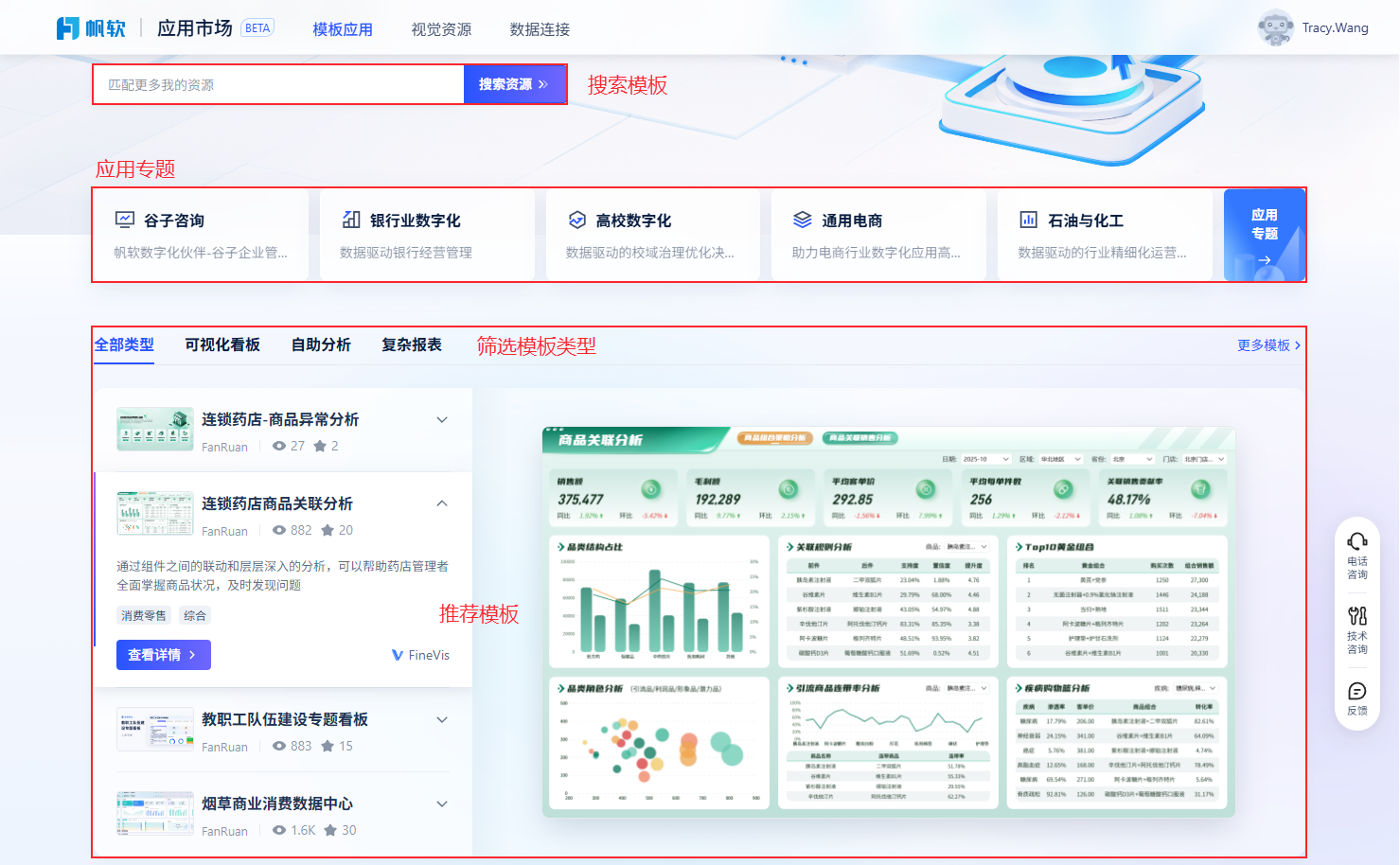The height and width of the screenshot is (865, 1400).
Task: Expand 教职工队伍建设专题看板 template card
Action: pyautogui.click(x=442, y=719)
